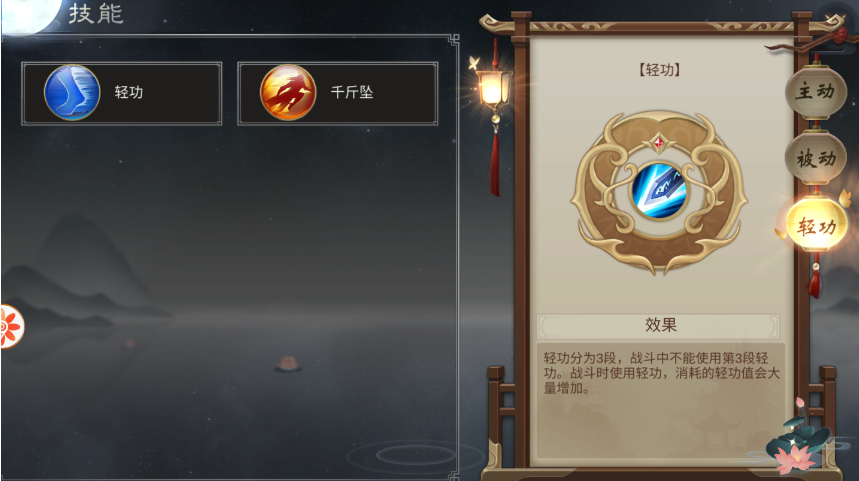Select the glowing 轻功 lantern tab
This screenshot has height=481, width=859.
pyautogui.click(x=816, y=225)
